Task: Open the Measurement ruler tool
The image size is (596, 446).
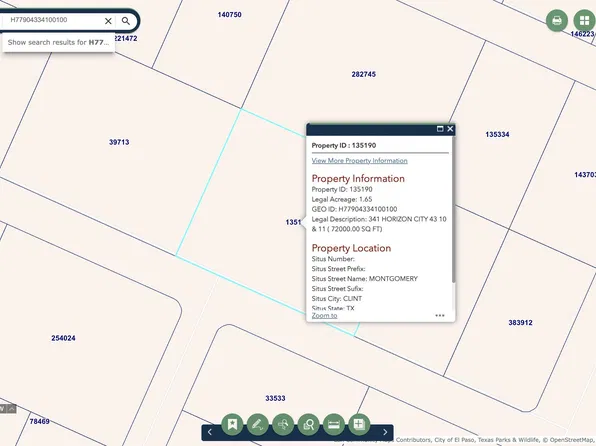Action: [334, 425]
